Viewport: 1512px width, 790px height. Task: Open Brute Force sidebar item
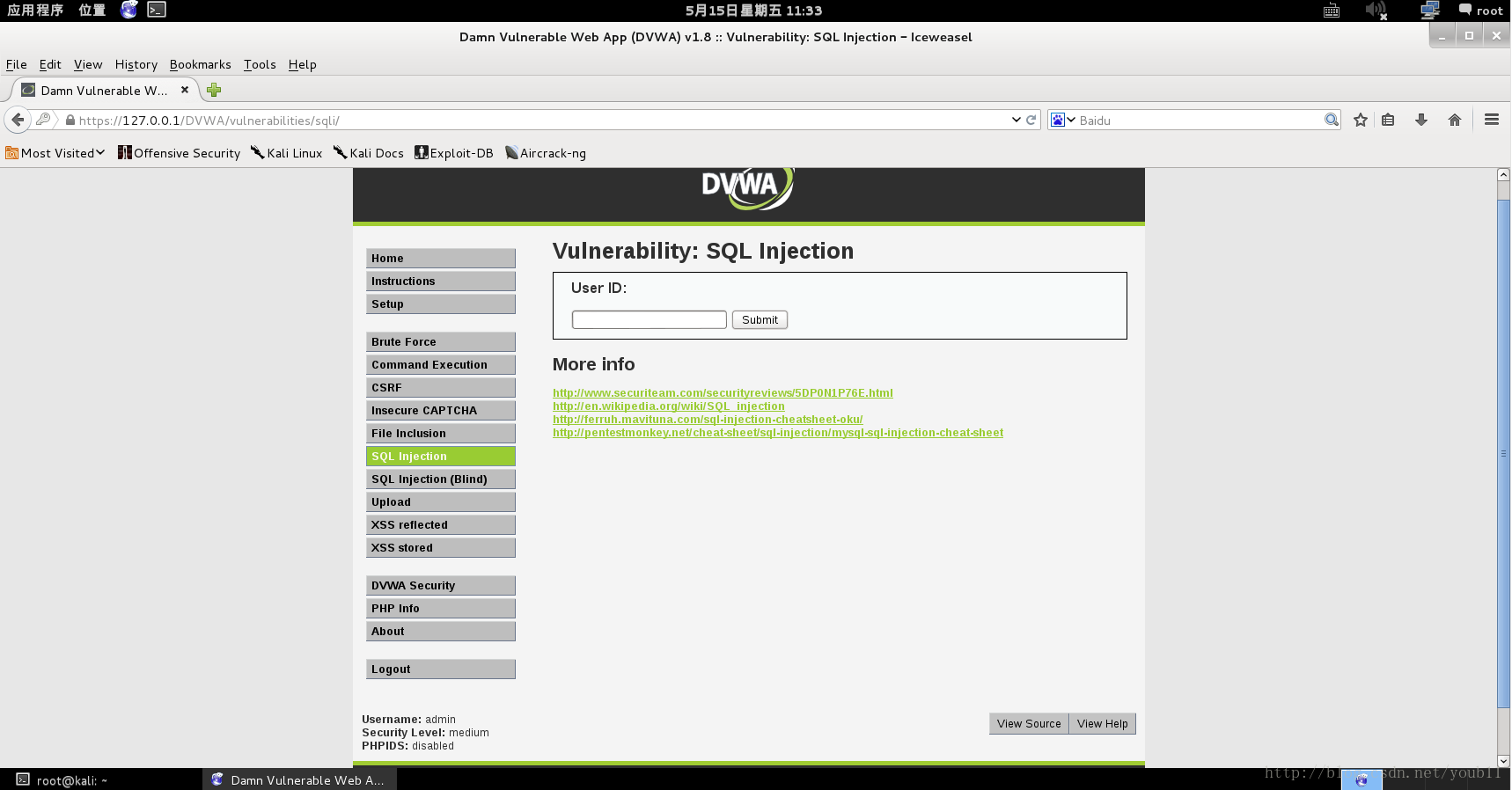(441, 341)
